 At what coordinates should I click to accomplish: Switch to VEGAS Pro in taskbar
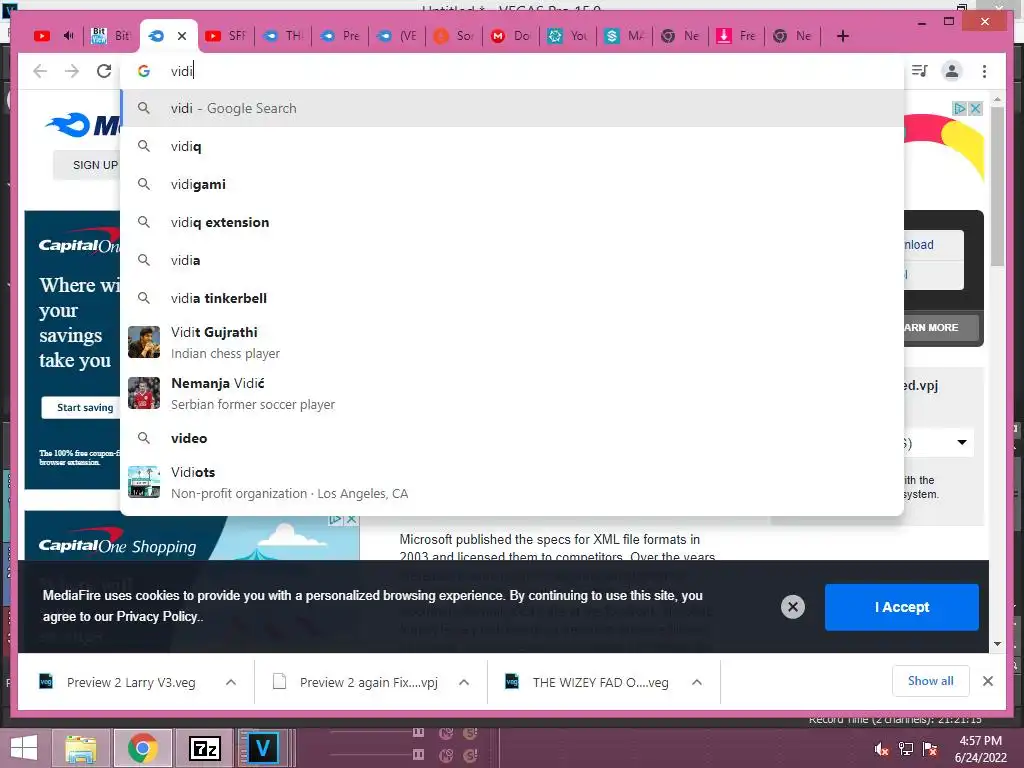click(263, 748)
